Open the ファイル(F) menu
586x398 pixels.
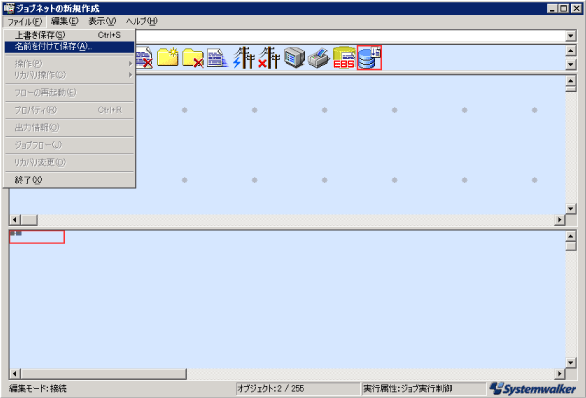click(25, 21)
